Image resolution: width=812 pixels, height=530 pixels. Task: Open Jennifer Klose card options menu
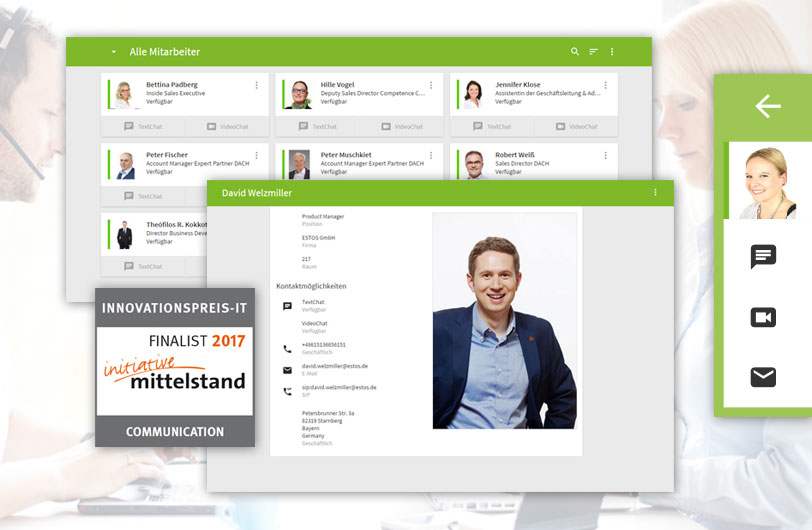(605, 85)
